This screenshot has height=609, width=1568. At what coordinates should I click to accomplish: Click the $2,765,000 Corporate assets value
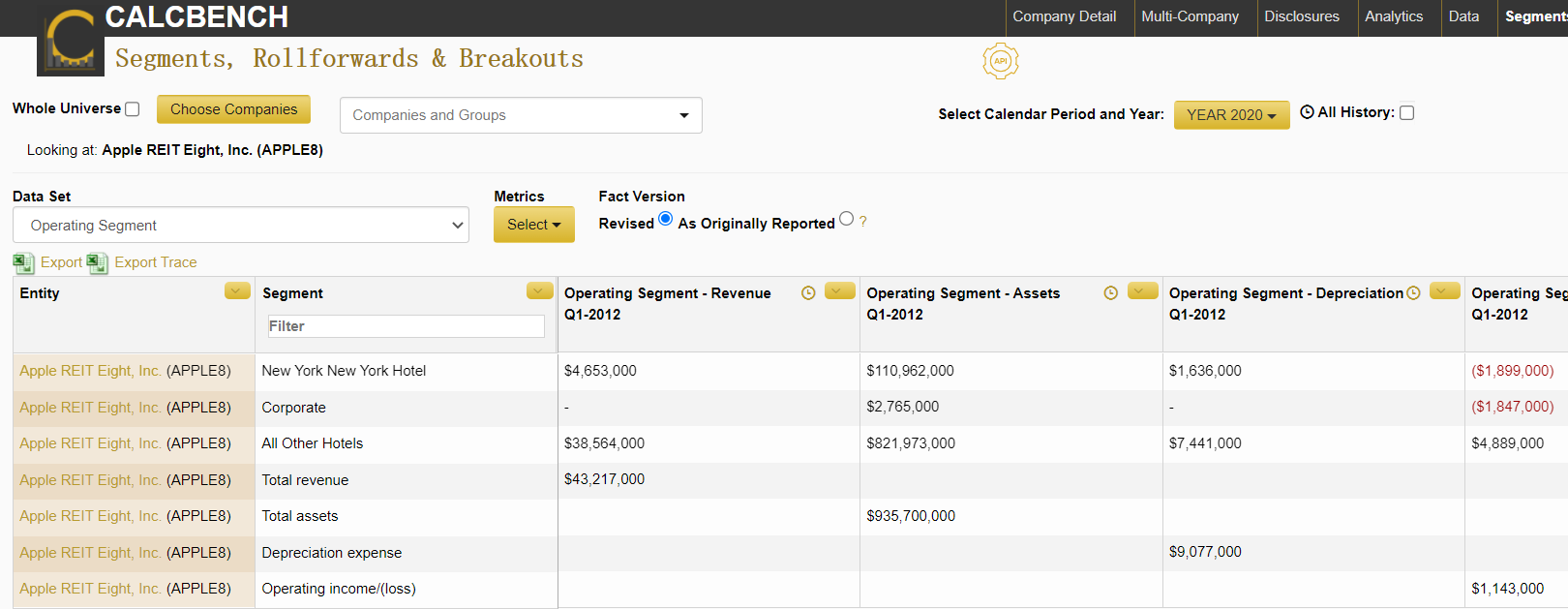coord(902,407)
